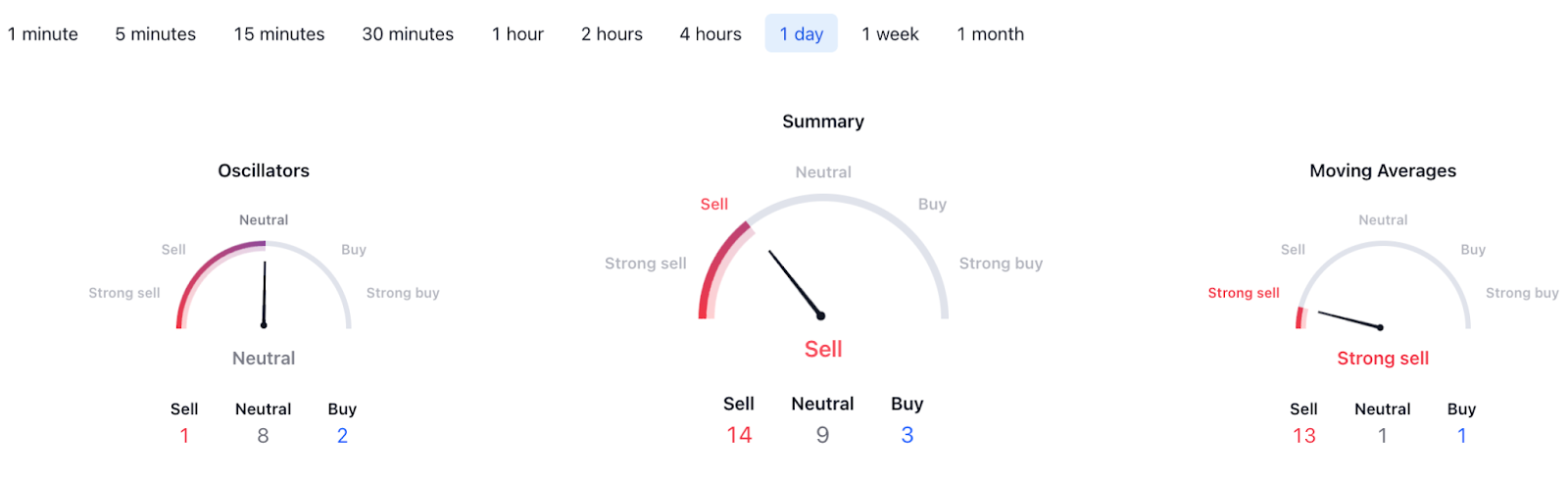Image resolution: width=1568 pixels, height=481 pixels.
Task: Open the Moving Averages heading
Action: pos(1383,170)
